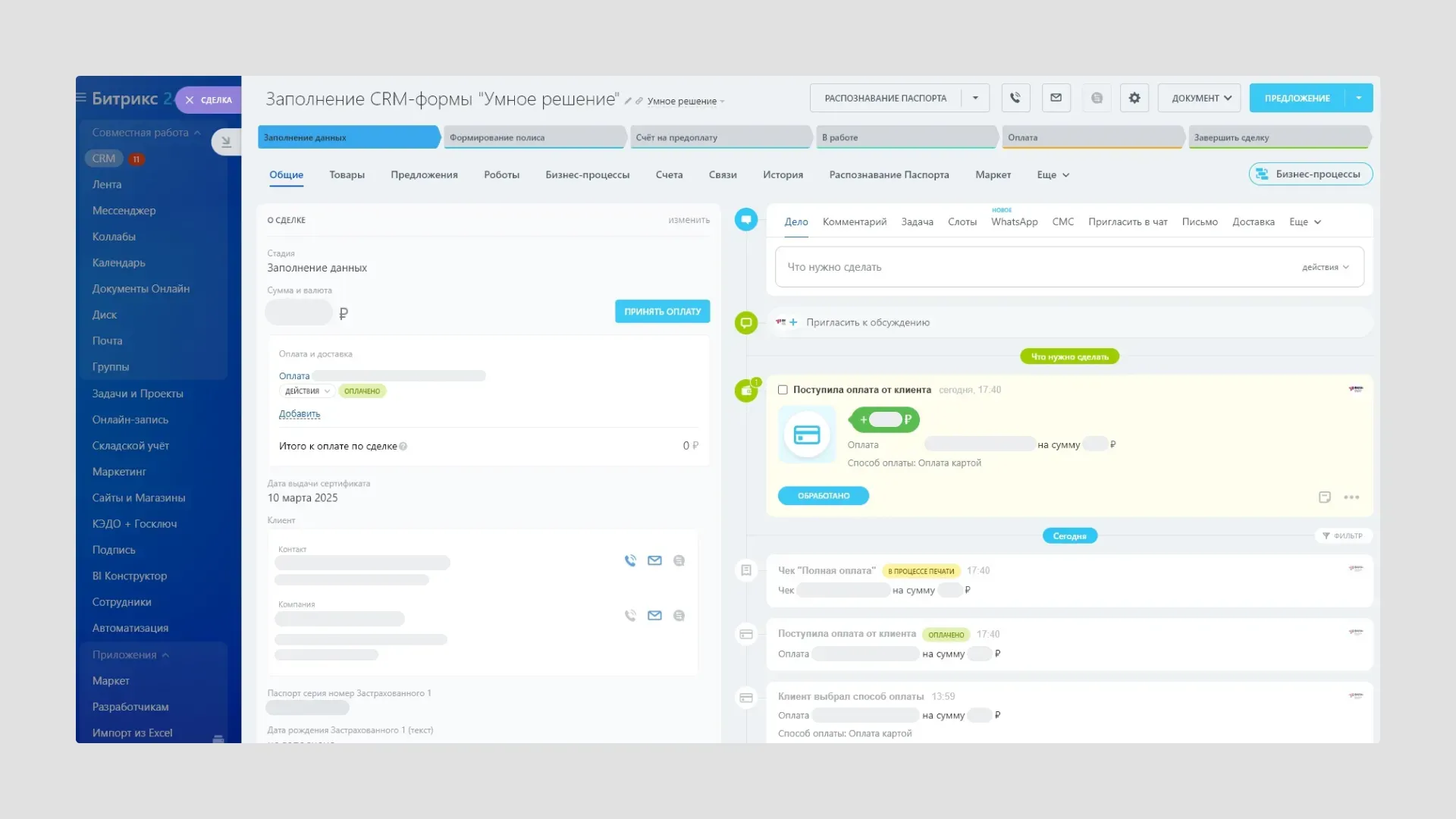1456x819 pixels.
Task: Open Маркет in the sidebar
Action: (111, 681)
